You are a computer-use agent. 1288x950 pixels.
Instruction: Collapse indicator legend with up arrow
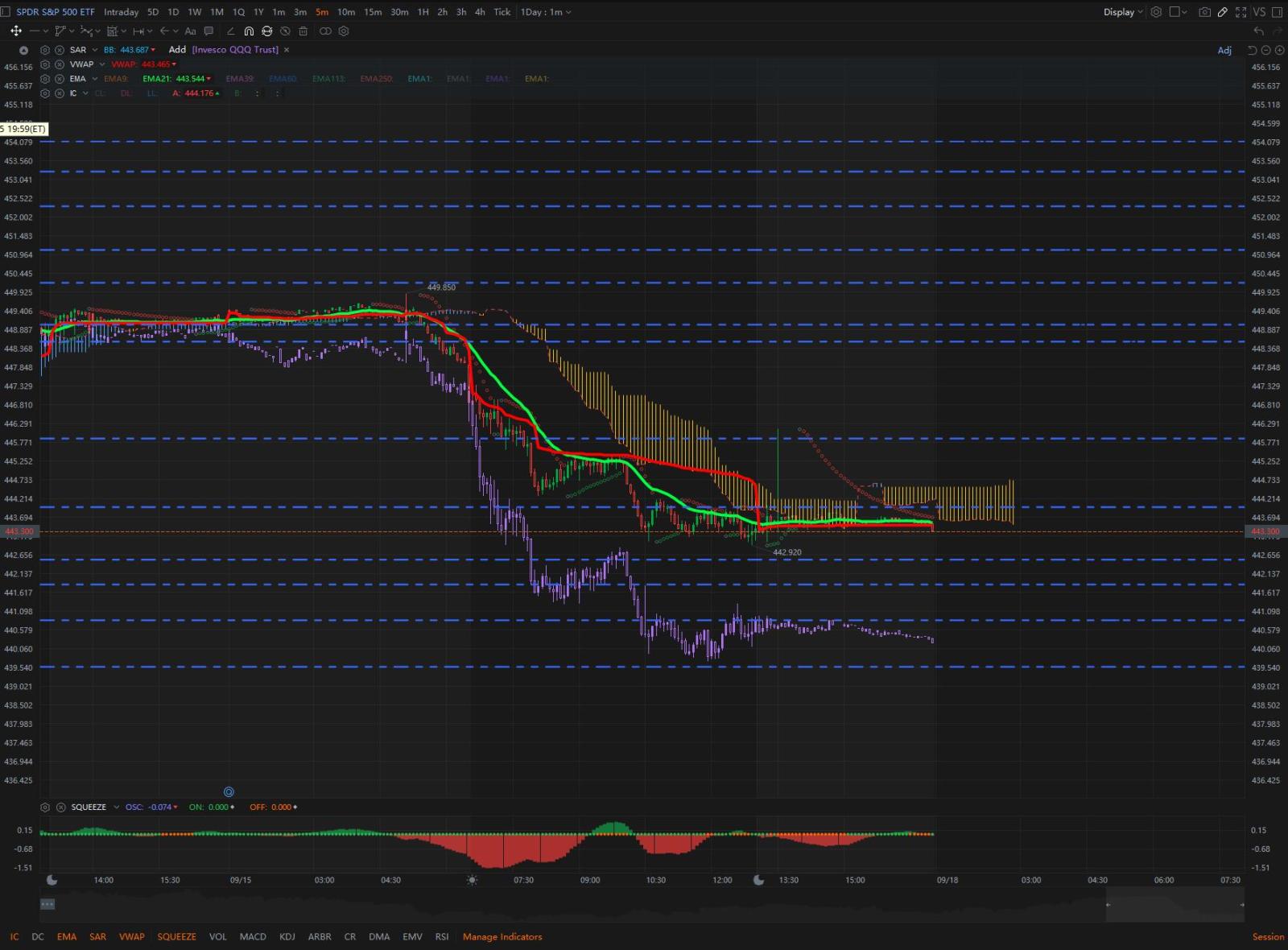[x=23, y=50]
